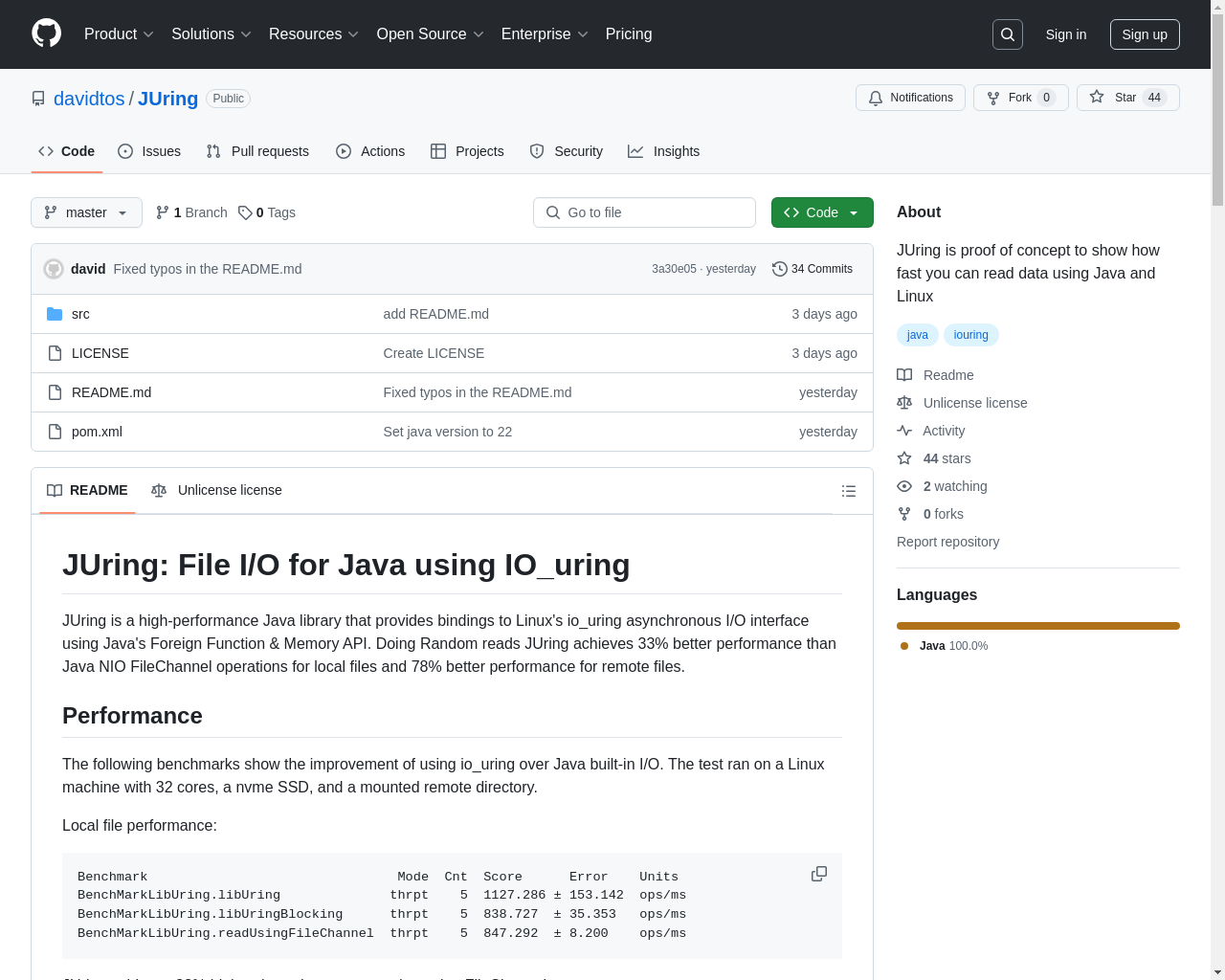Image resolution: width=1225 pixels, height=980 pixels.
Task: Open commit 3a30e05 link
Action: point(674,269)
